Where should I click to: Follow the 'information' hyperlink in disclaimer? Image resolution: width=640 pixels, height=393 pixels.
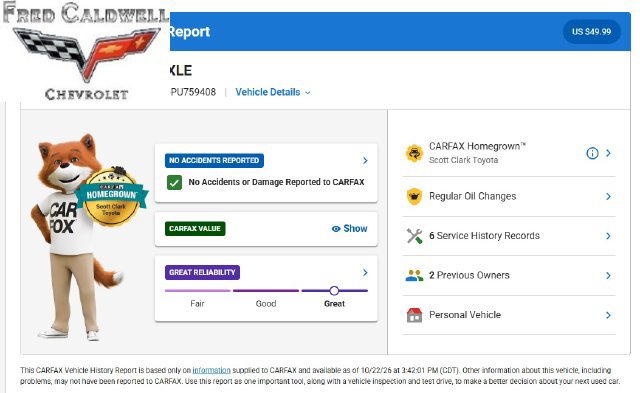click(211, 370)
